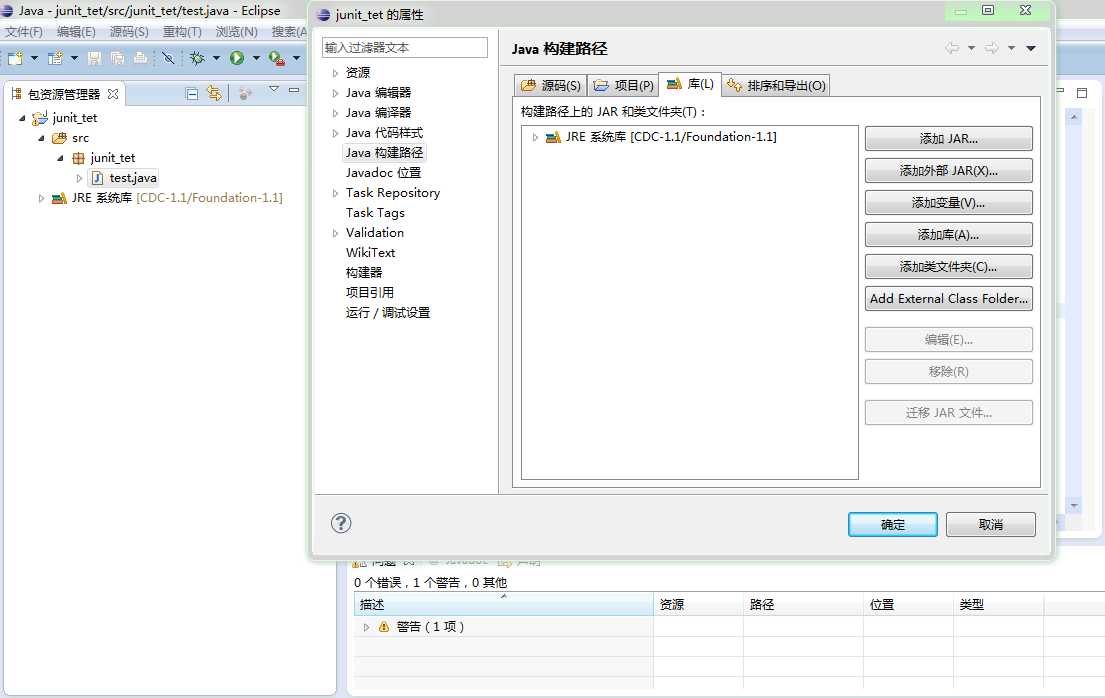This screenshot has width=1105, height=698.
Task: Open the Debug dropdown arrow
Action: pos(216,58)
